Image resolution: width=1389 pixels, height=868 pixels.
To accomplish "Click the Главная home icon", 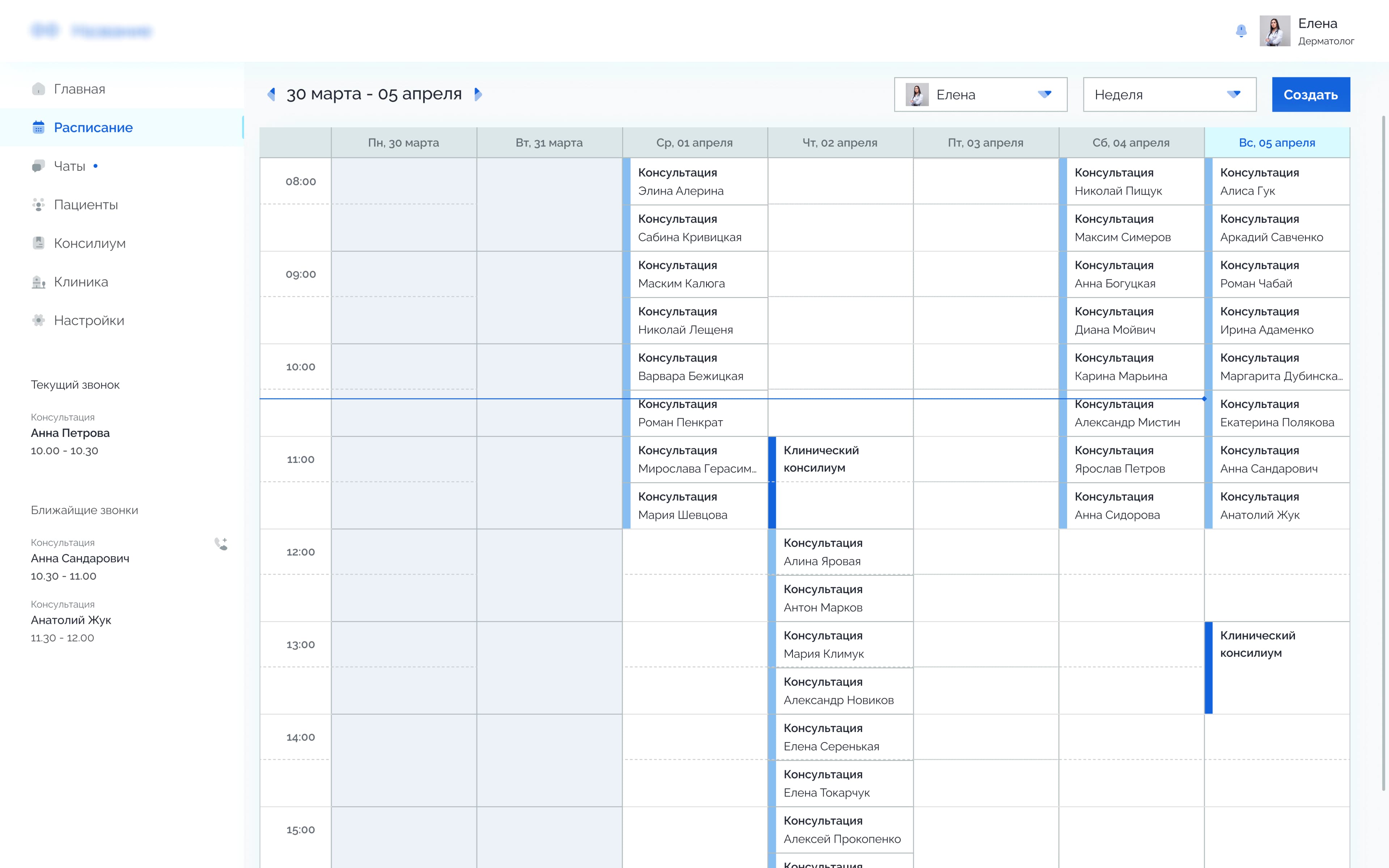I will (38, 89).
